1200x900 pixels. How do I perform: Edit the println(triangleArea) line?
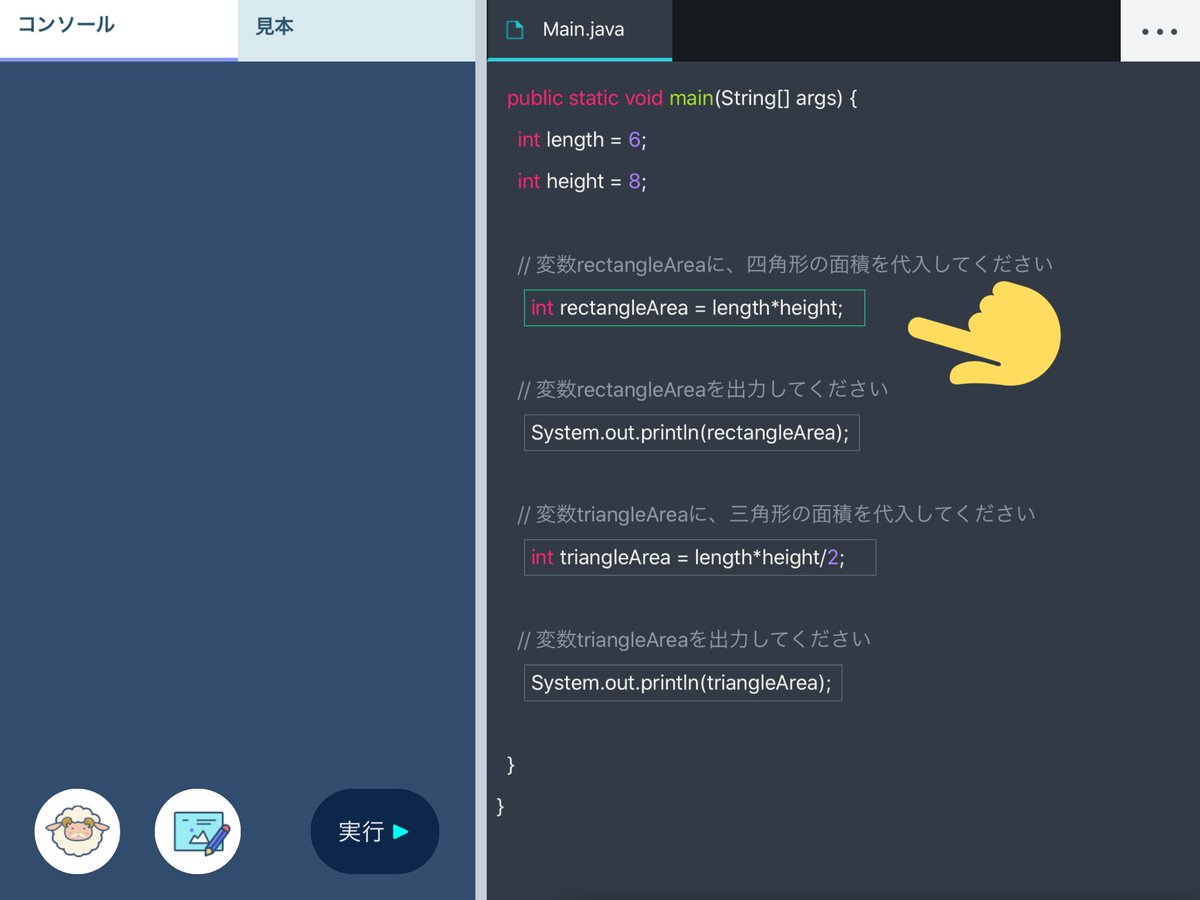[683, 683]
